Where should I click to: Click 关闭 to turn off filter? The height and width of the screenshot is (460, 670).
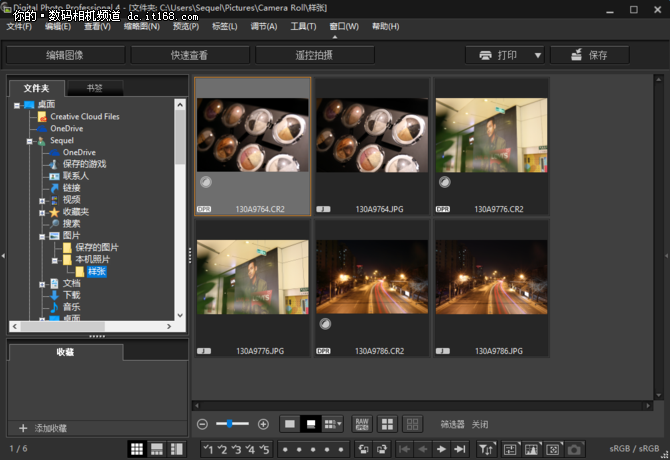pyautogui.click(x=480, y=424)
